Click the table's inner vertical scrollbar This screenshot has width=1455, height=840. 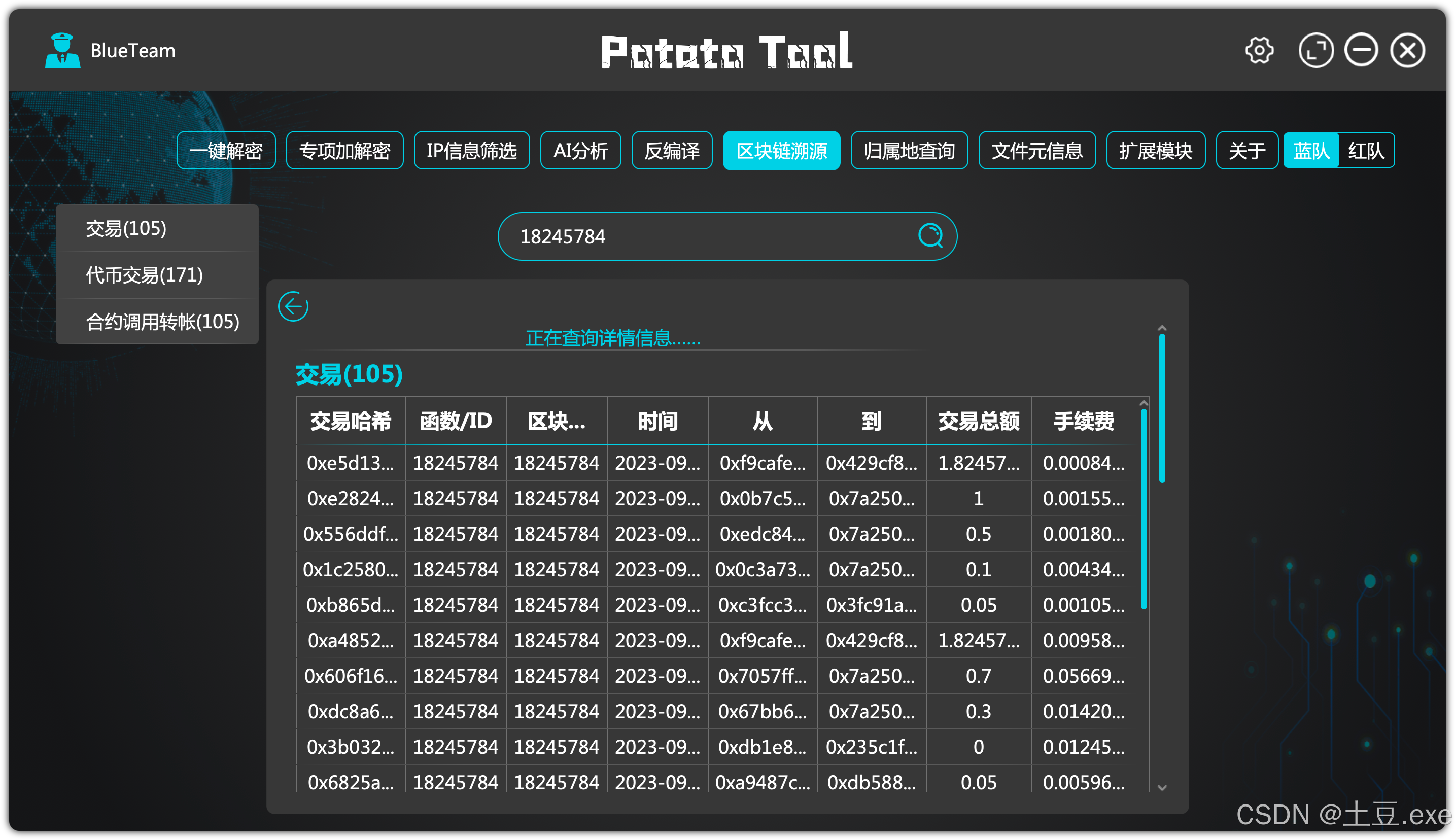[1144, 508]
